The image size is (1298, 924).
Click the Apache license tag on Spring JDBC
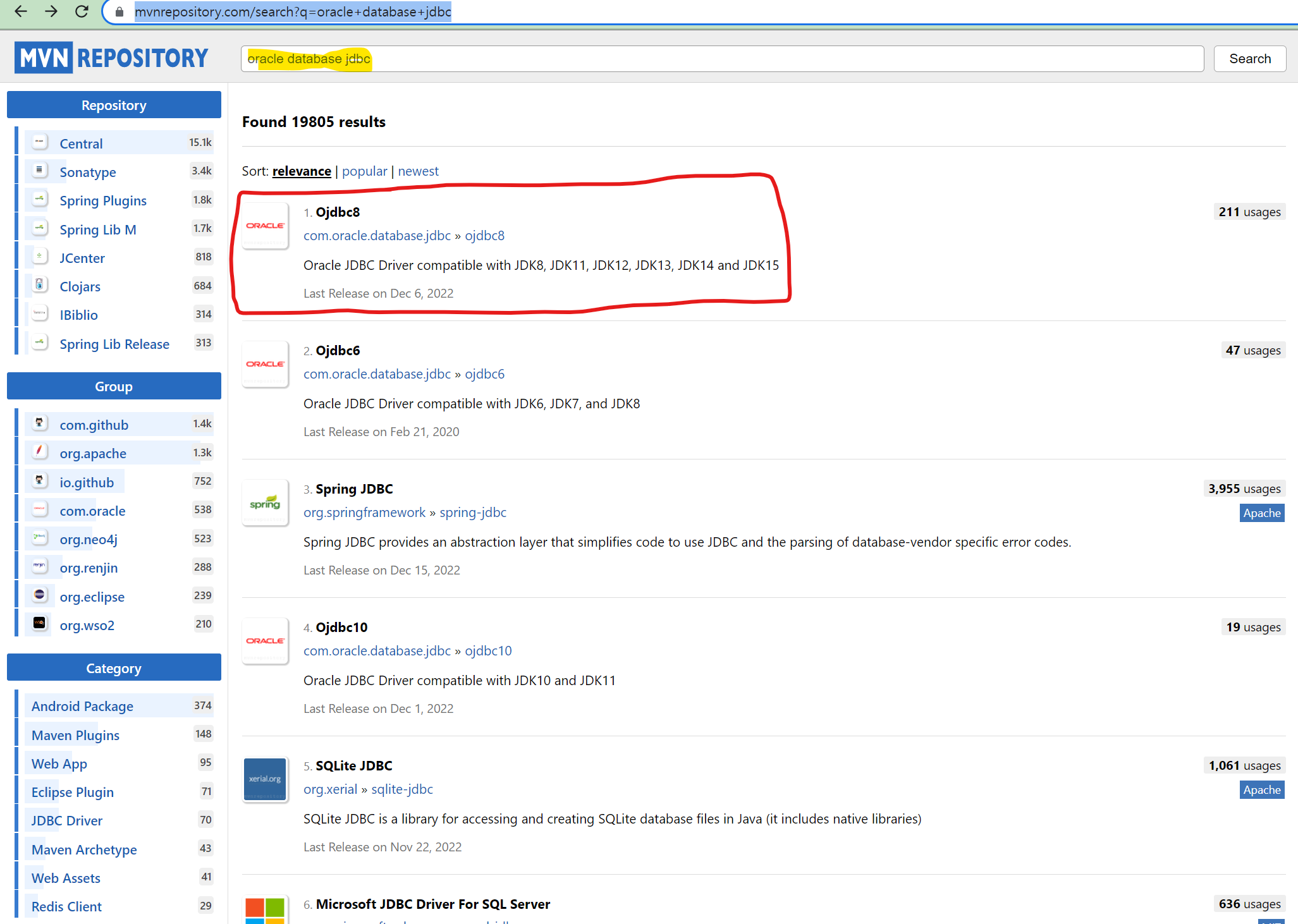click(1261, 513)
